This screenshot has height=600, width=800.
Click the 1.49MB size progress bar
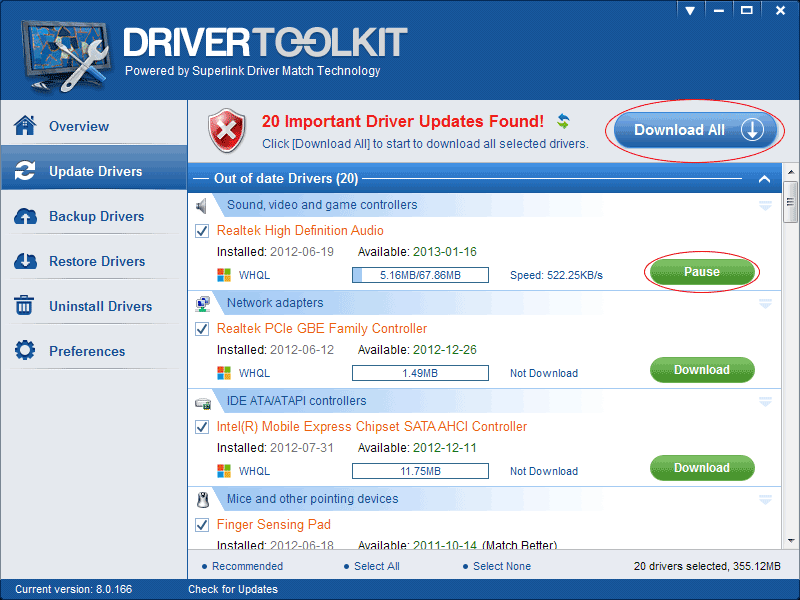coord(420,373)
